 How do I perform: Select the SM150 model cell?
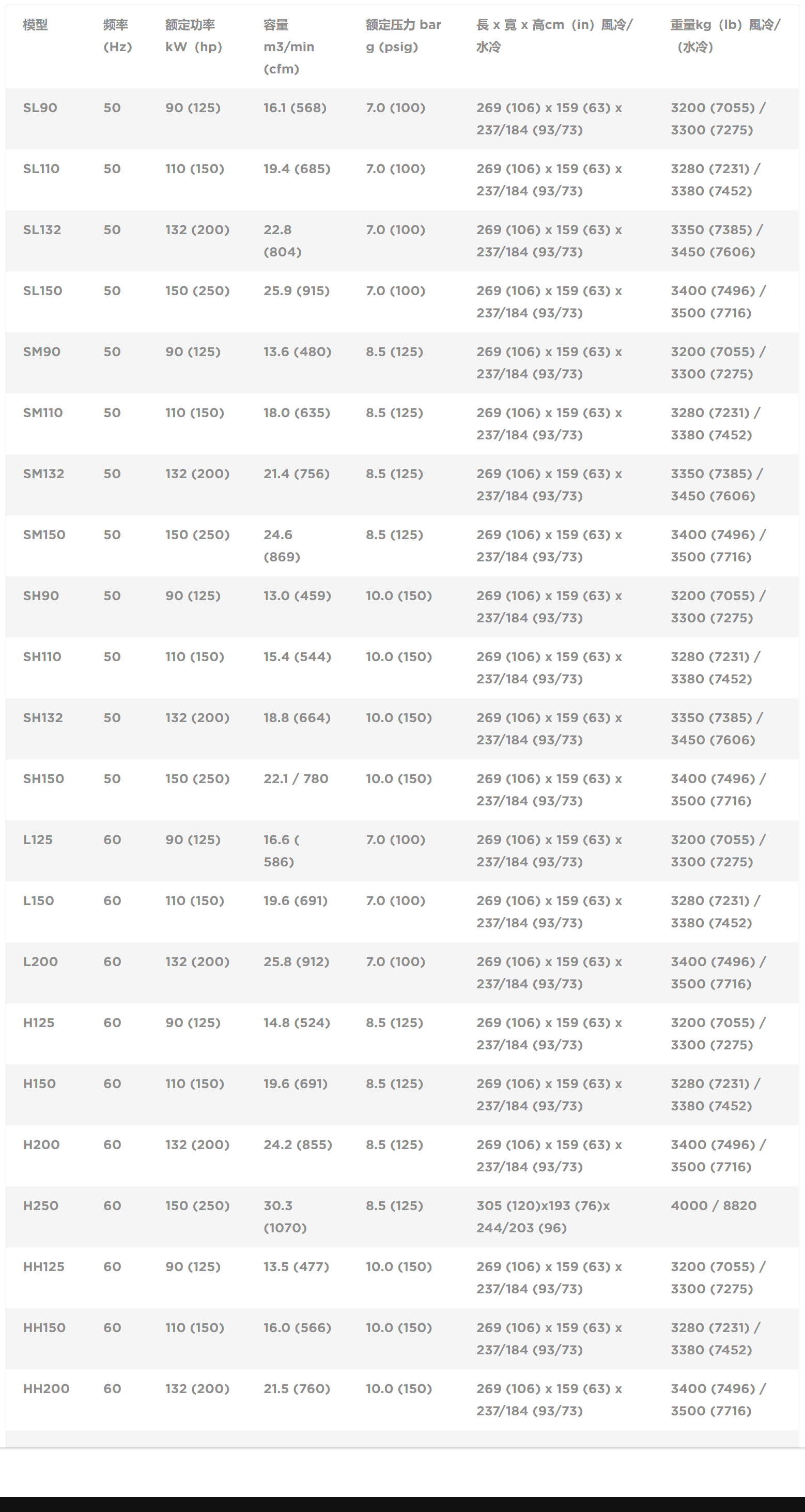(x=44, y=534)
